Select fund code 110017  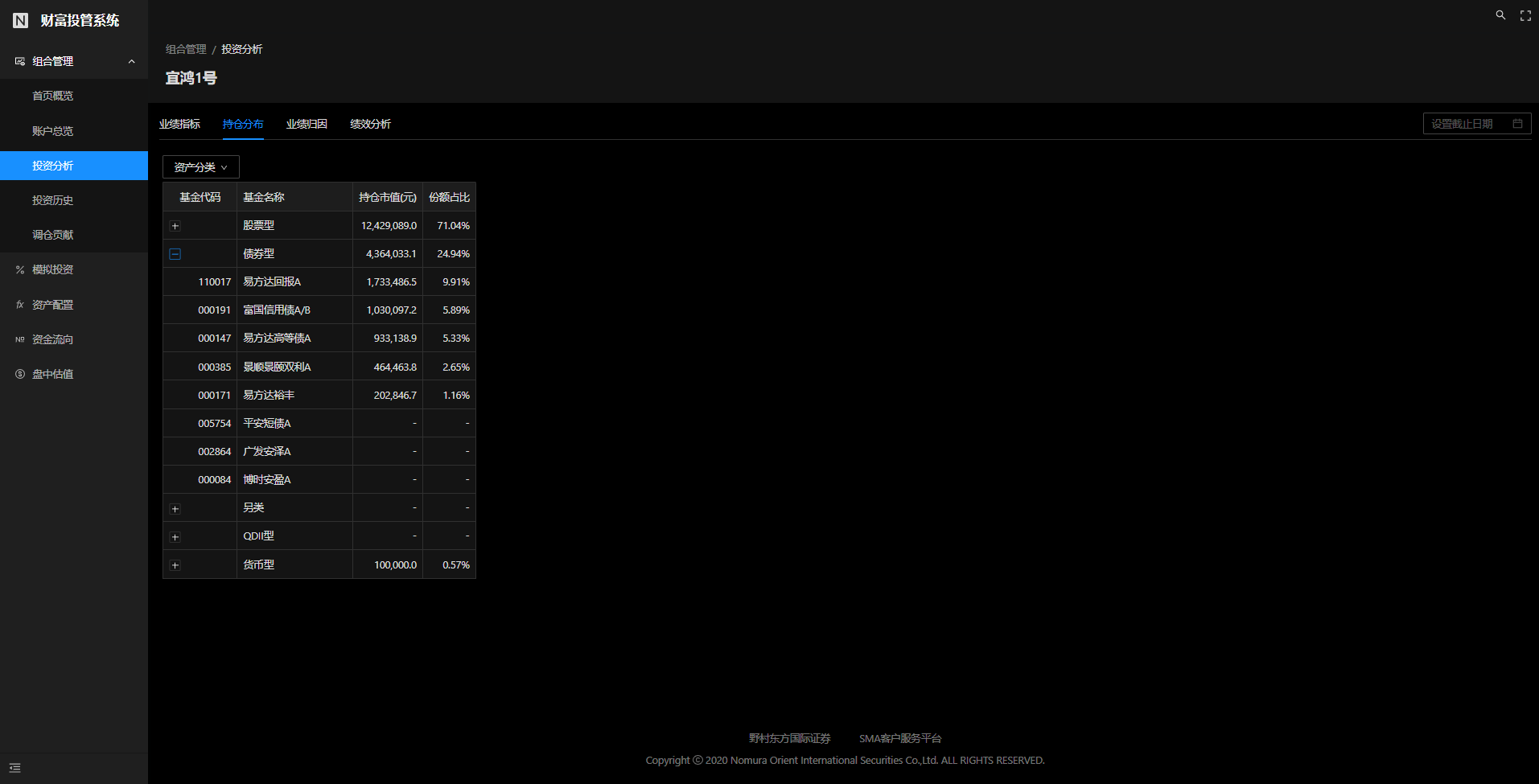(x=215, y=282)
